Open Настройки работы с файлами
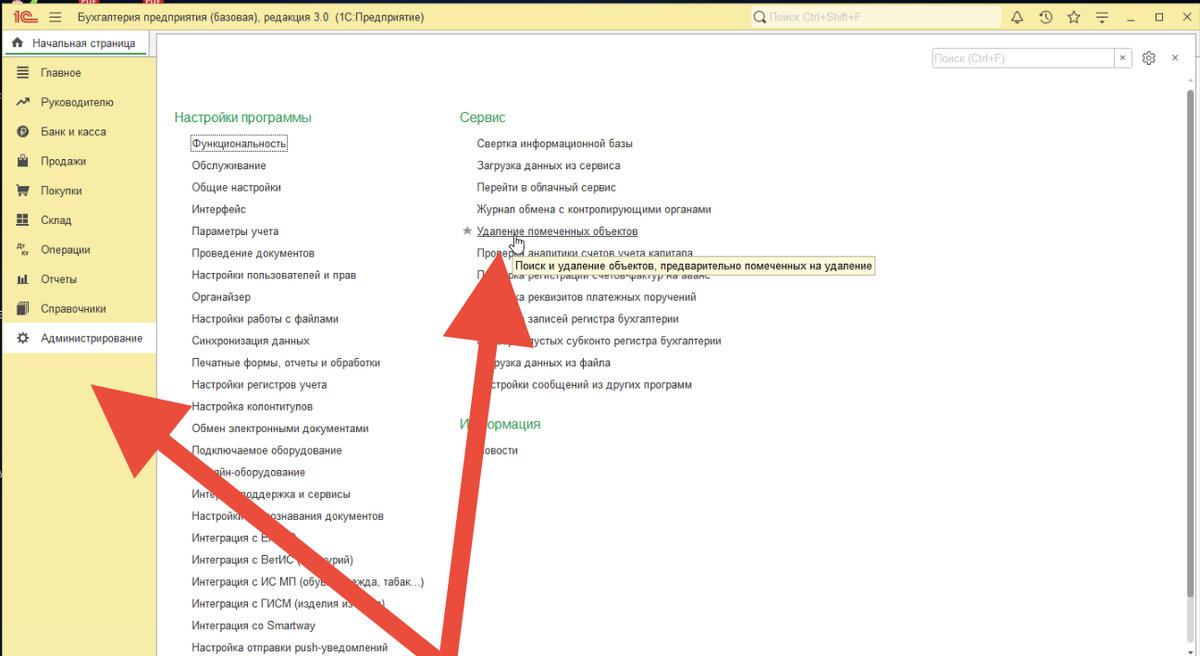The width and height of the screenshot is (1200, 656). click(265, 319)
